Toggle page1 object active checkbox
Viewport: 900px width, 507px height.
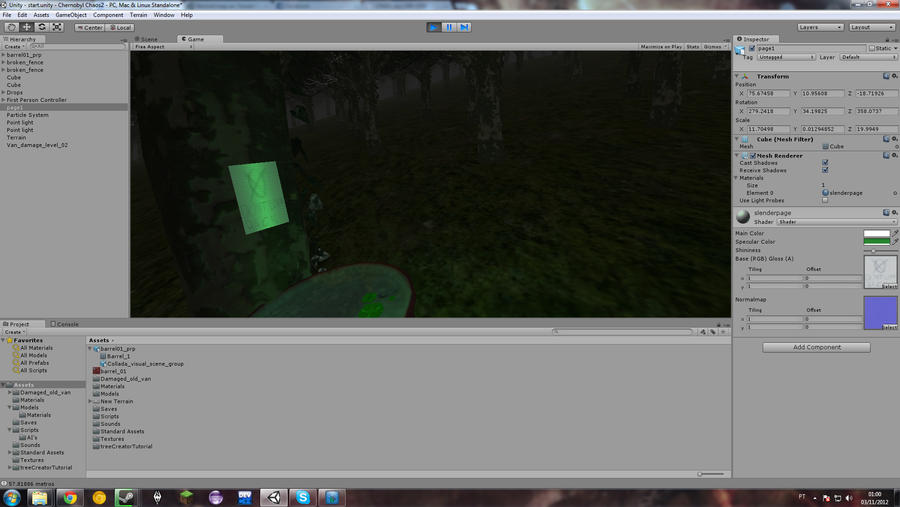coord(752,49)
